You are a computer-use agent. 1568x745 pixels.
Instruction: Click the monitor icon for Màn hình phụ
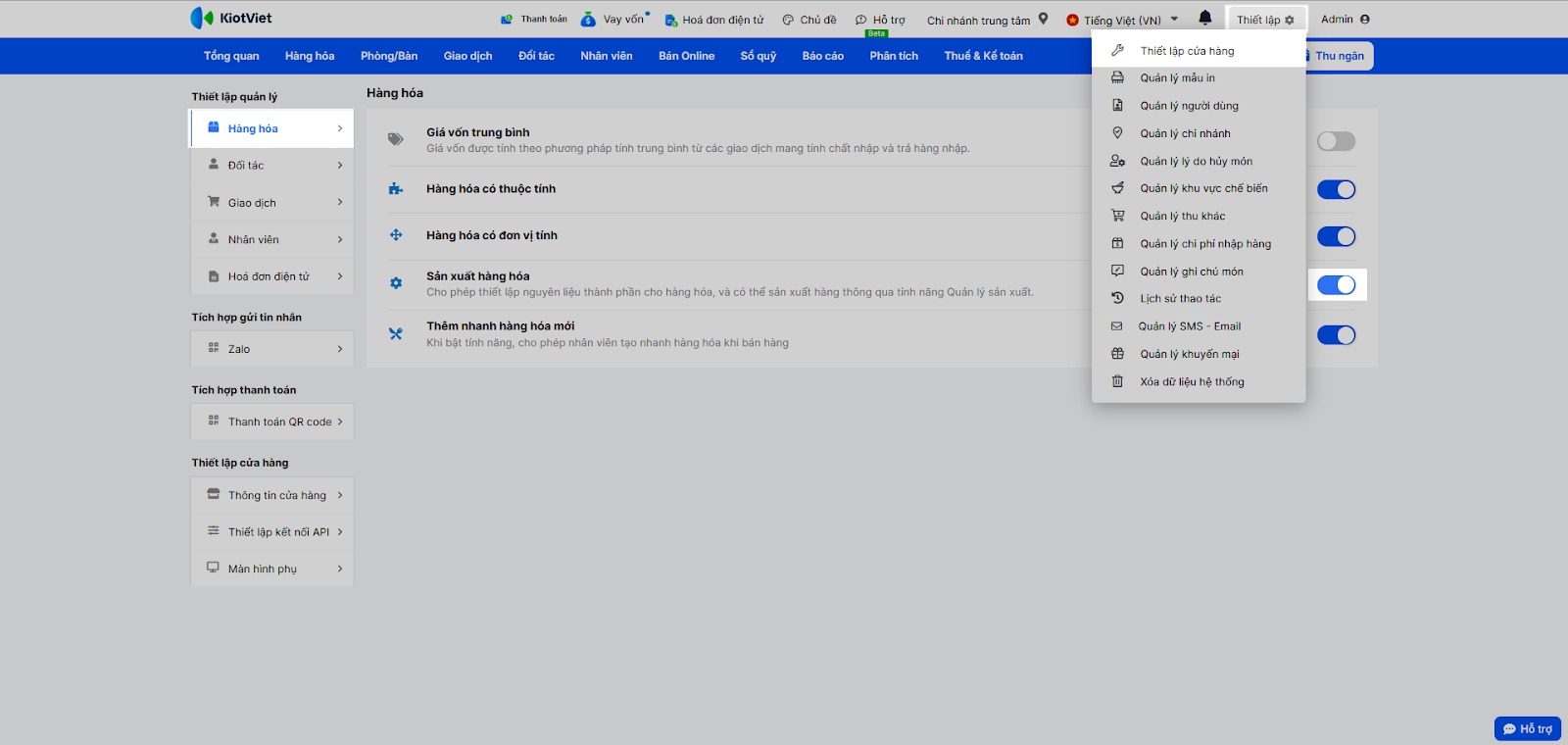point(213,568)
